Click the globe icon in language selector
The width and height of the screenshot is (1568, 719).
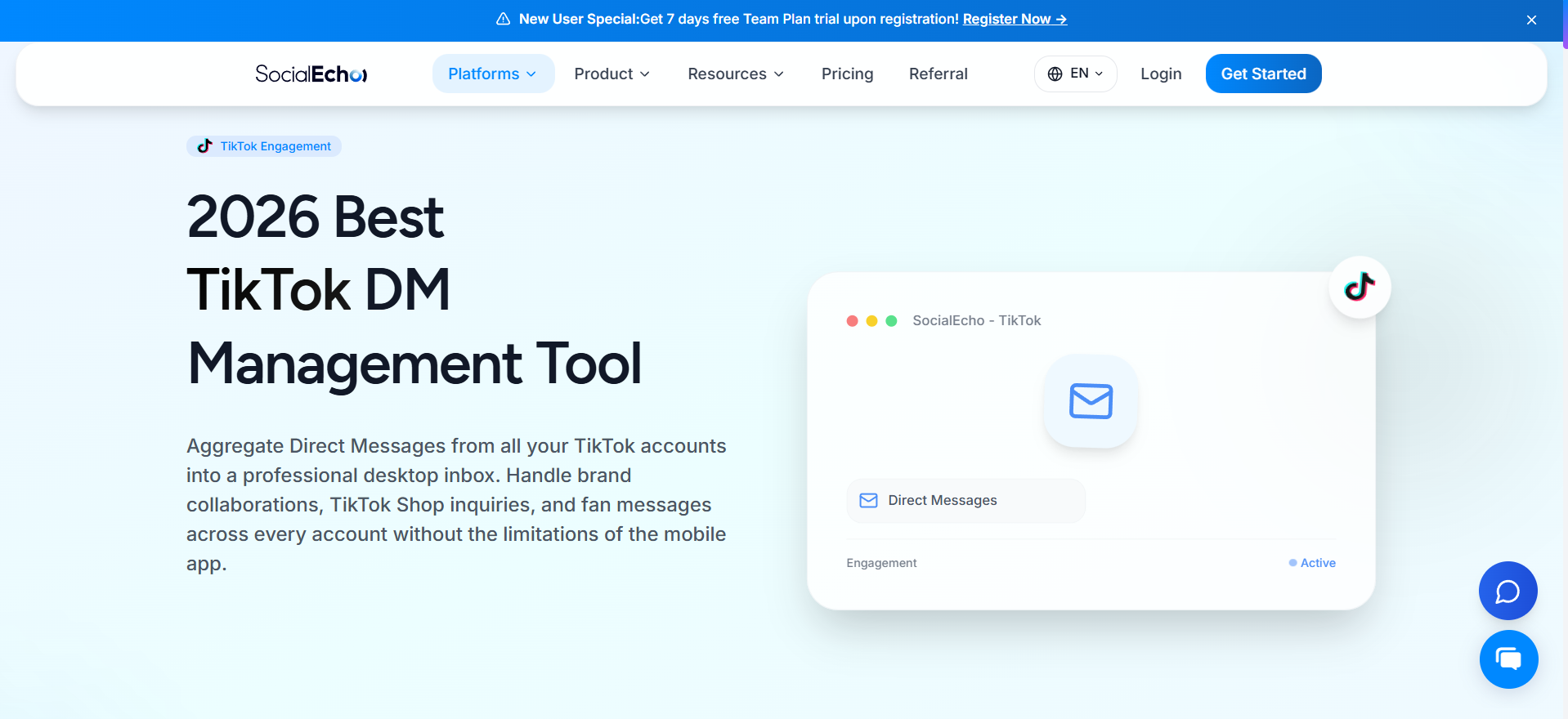click(x=1055, y=74)
